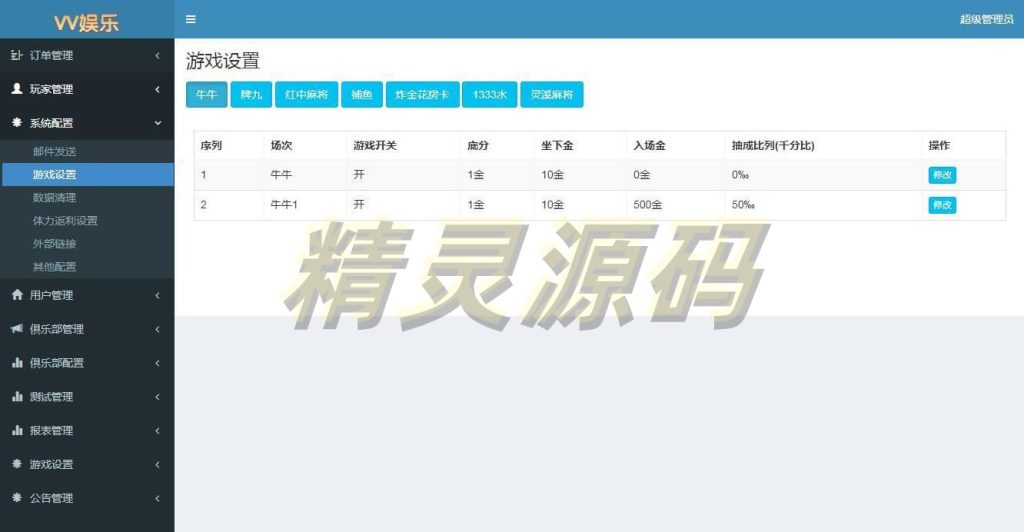Select the 牌九 game button
Image resolution: width=1024 pixels, height=532 pixels.
tap(251, 95)
